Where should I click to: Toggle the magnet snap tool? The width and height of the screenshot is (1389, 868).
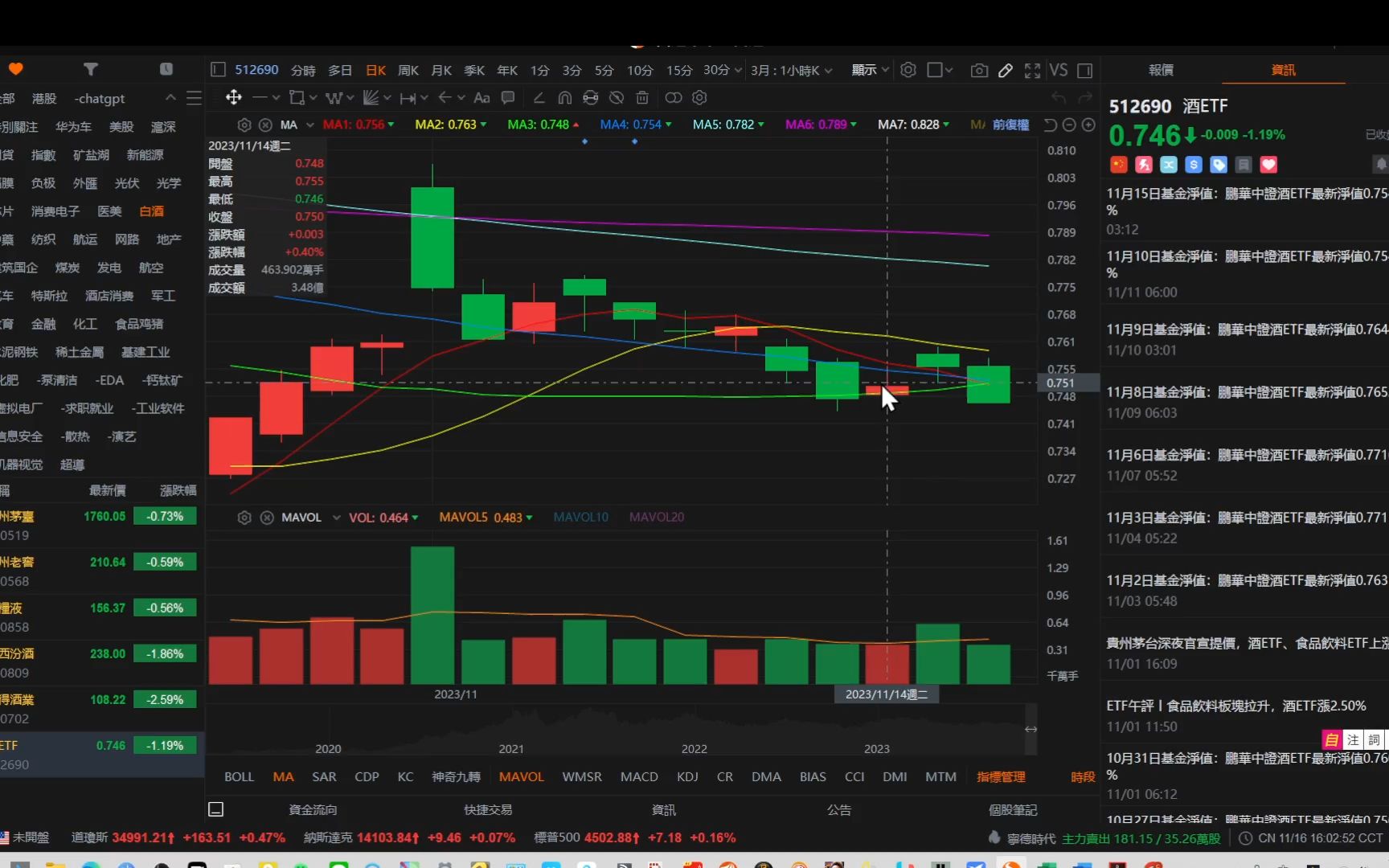click(x=564, y=97)
